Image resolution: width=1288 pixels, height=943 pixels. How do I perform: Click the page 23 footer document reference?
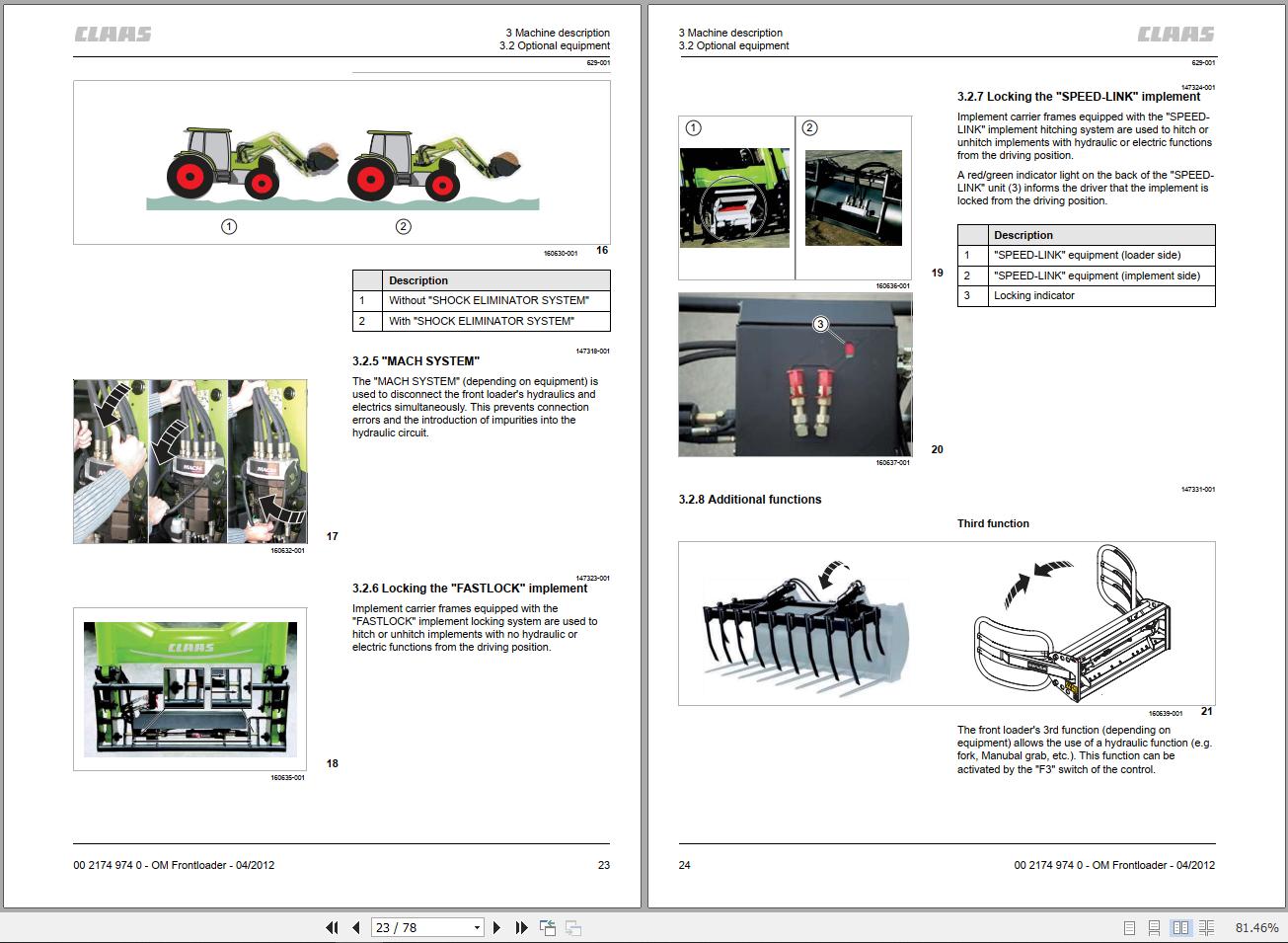click(174, 865)
